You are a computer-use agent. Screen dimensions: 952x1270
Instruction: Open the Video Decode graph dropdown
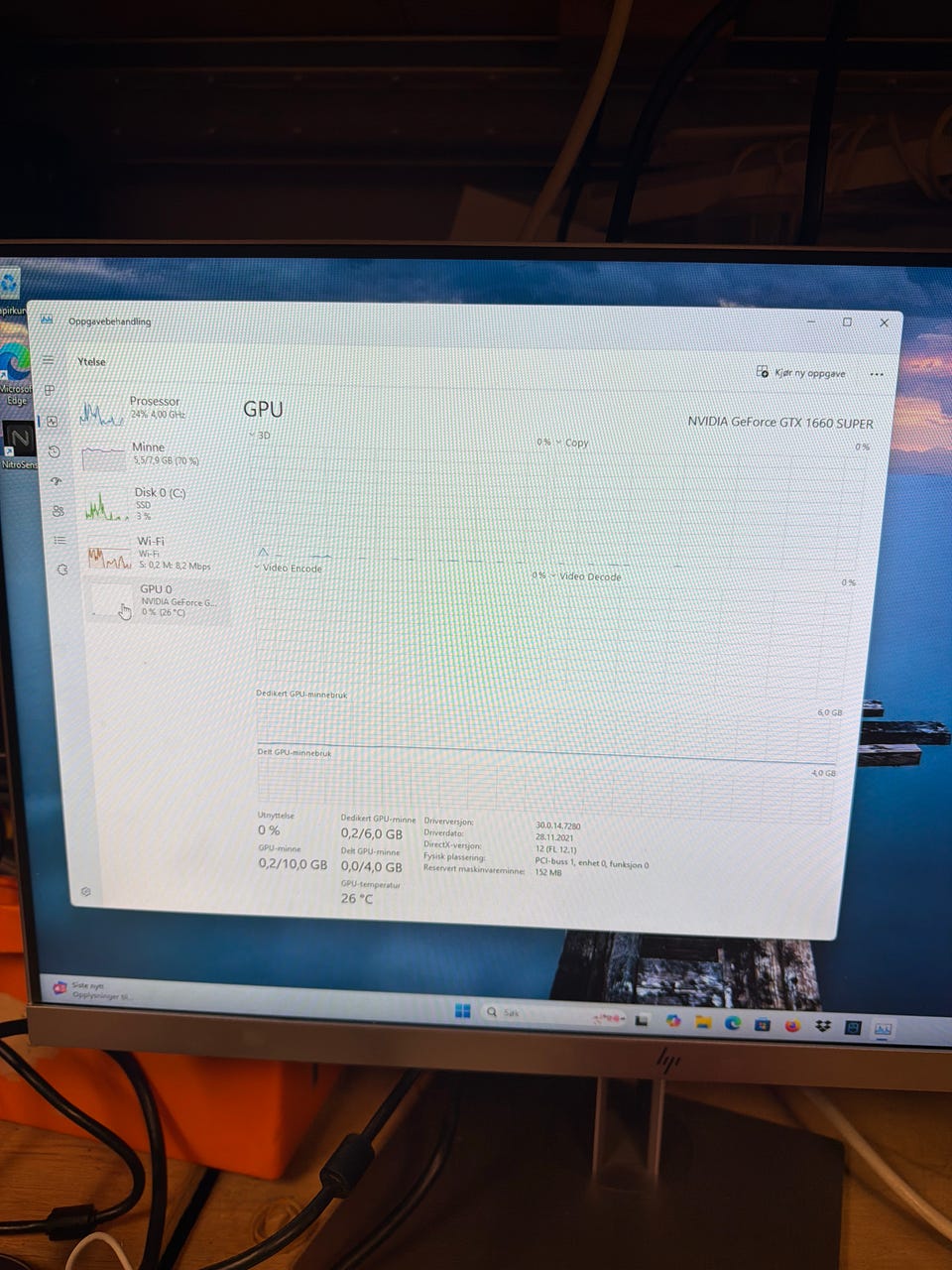tap(585, 576)
